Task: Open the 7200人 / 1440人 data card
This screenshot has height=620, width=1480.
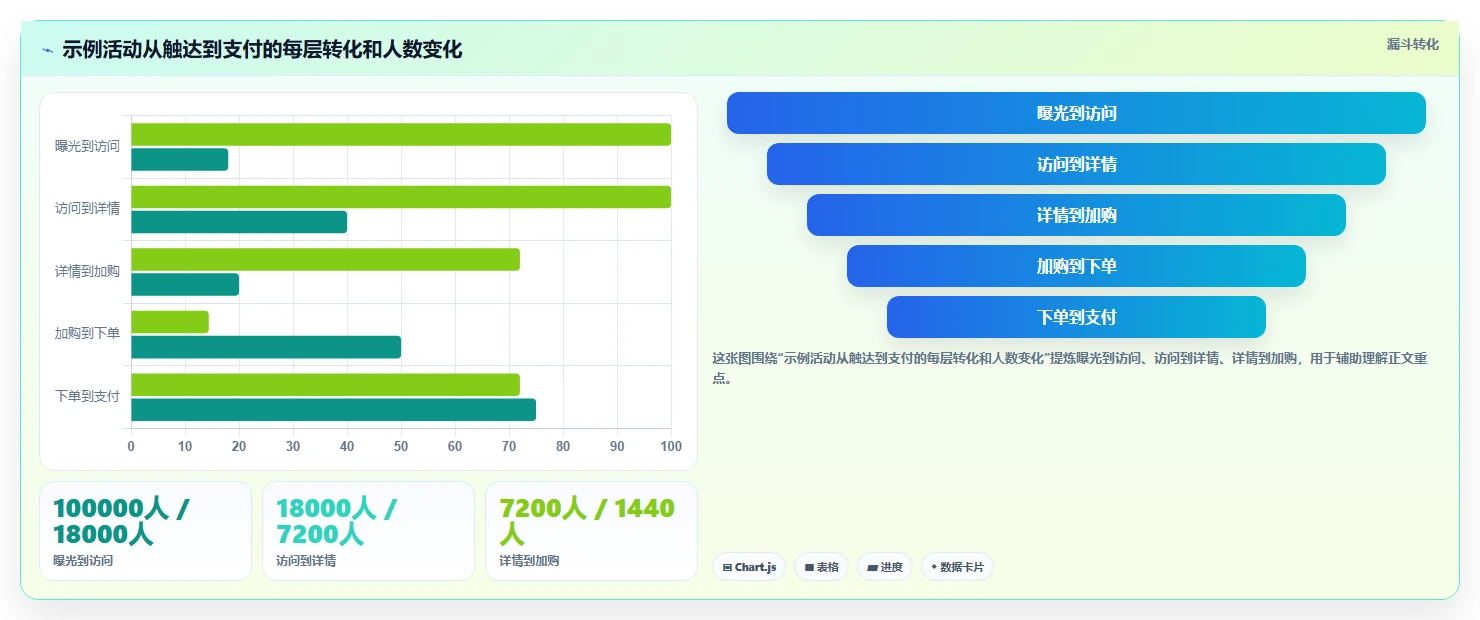Action: (591, 531)
